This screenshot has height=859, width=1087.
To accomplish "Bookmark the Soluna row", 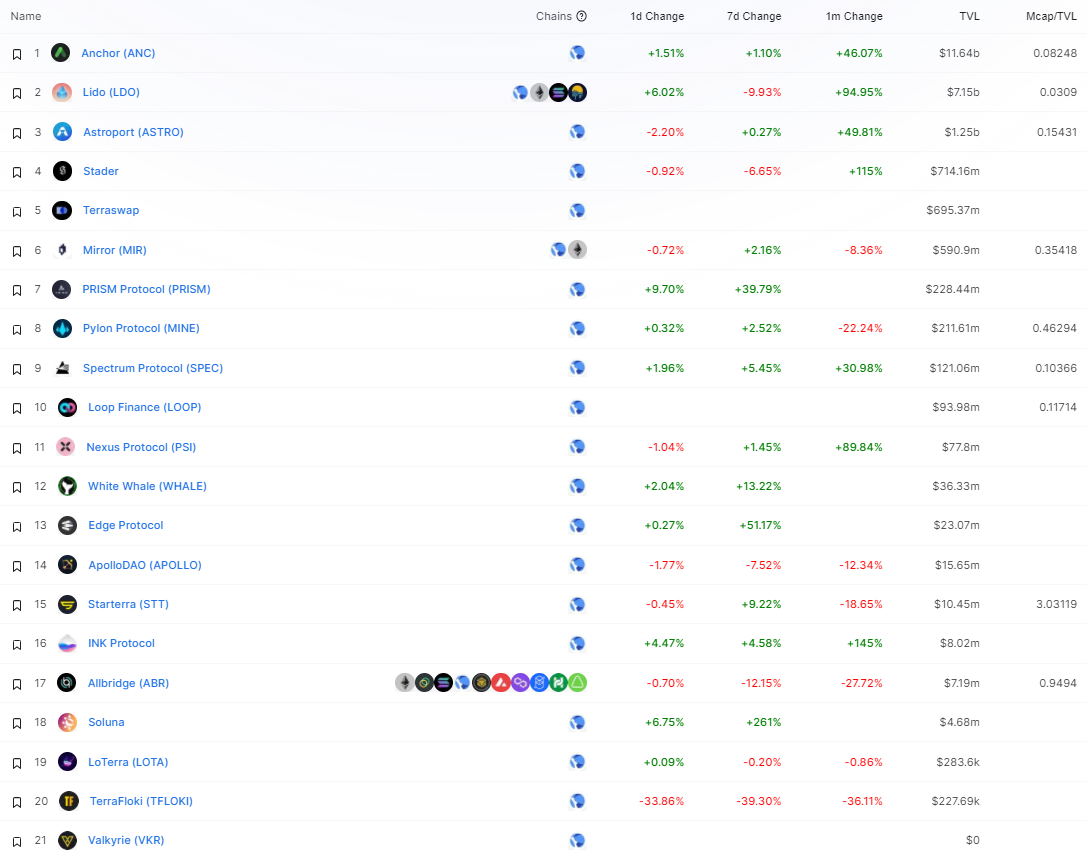I will pyautogui.click(x=17, y=723).
